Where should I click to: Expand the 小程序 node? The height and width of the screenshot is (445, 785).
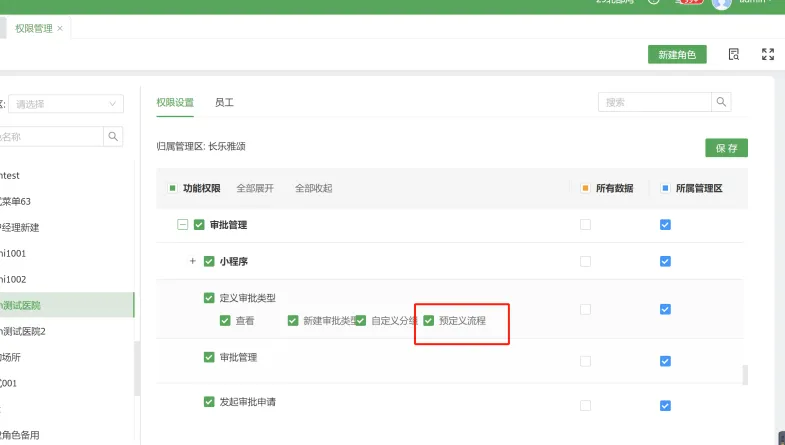click(x=192, y=261)
